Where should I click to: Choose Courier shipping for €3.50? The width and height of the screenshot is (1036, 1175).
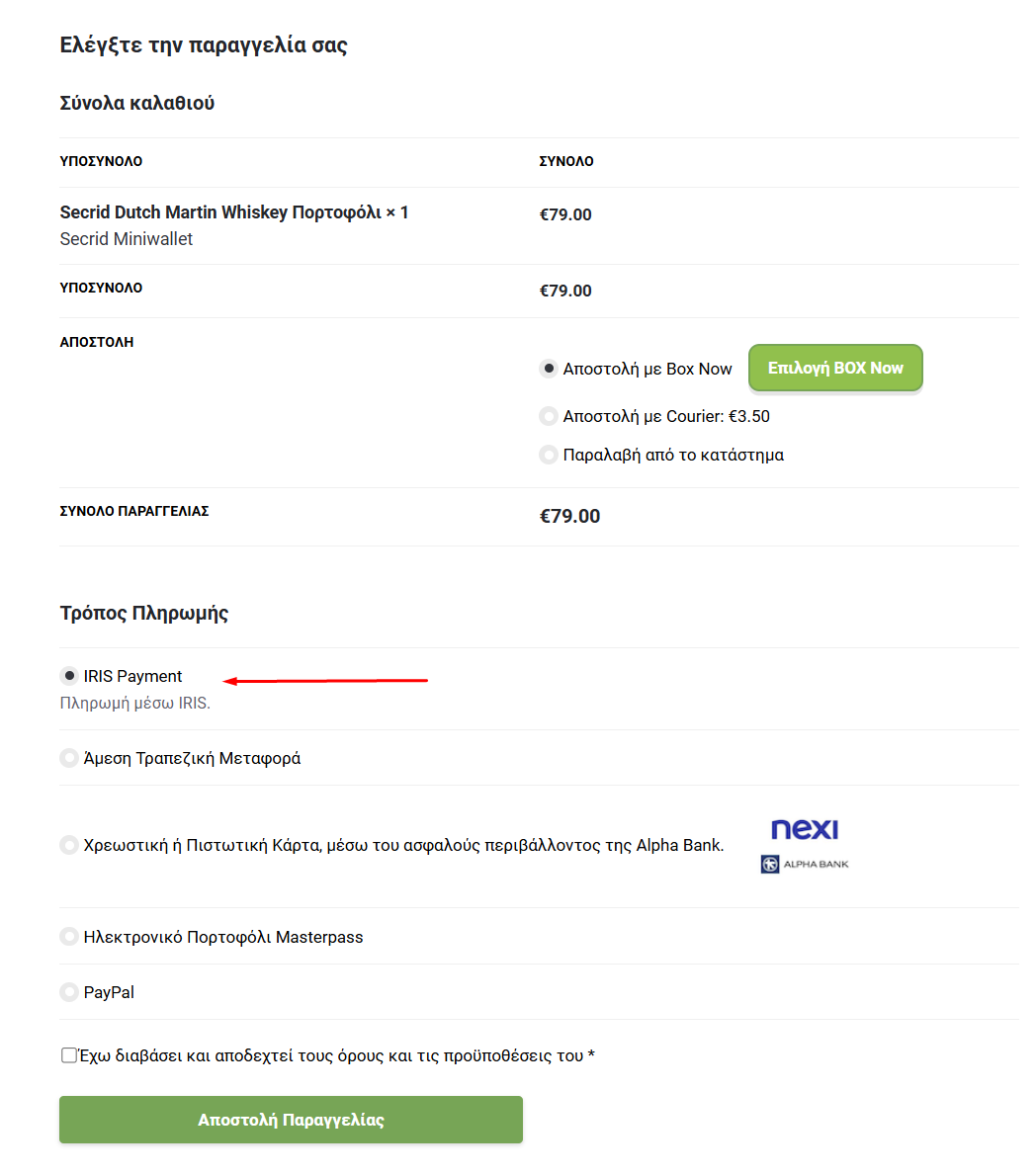click(549, 416)
